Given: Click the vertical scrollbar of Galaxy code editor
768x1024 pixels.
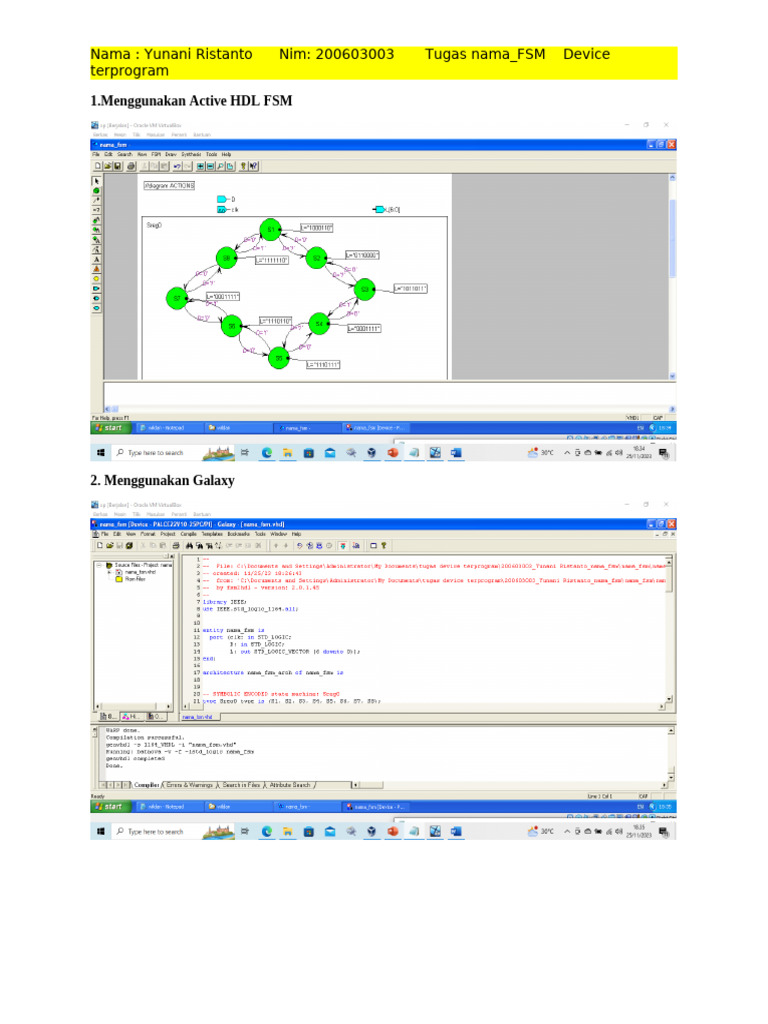Looking at the screenshot, I should point(669,630).
